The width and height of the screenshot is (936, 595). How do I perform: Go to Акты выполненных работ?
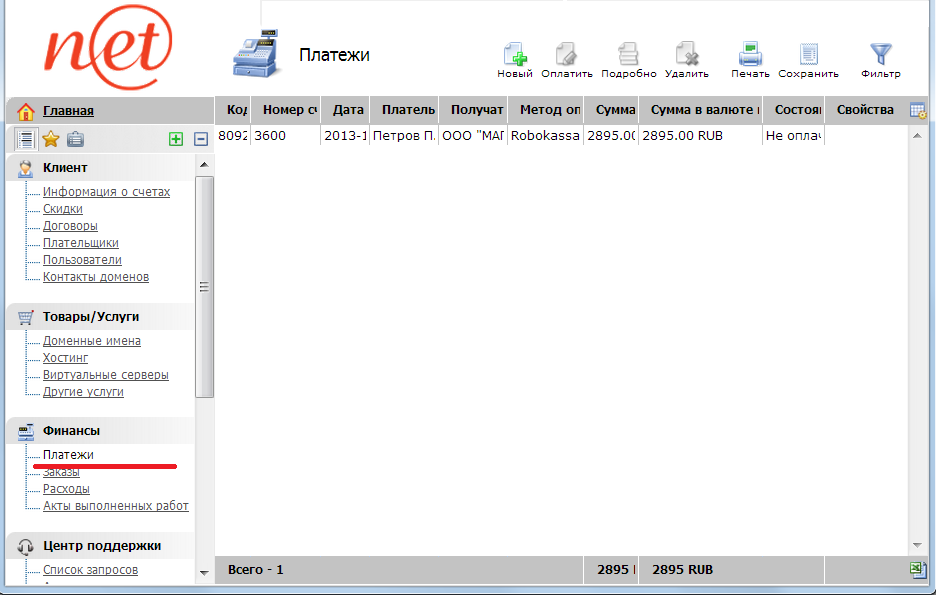pyautogui.click(x=115, y=506)
